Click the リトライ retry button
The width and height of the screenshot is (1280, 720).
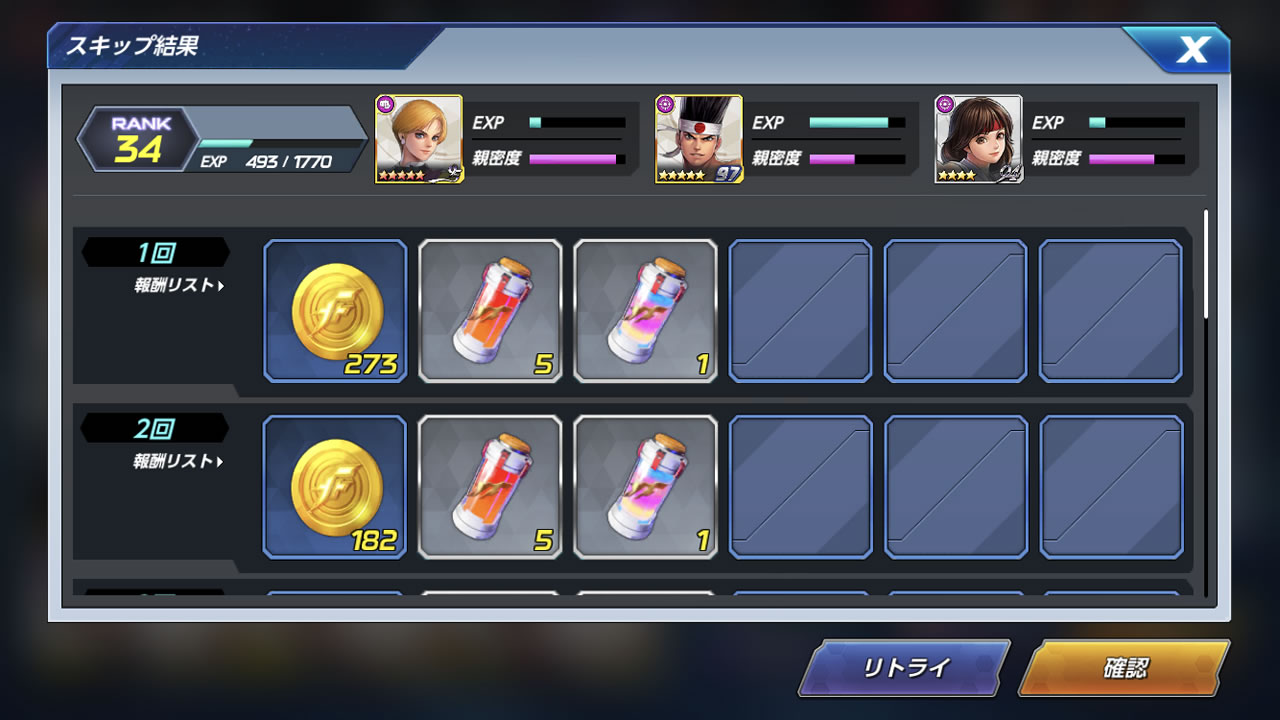click(904, 668)
